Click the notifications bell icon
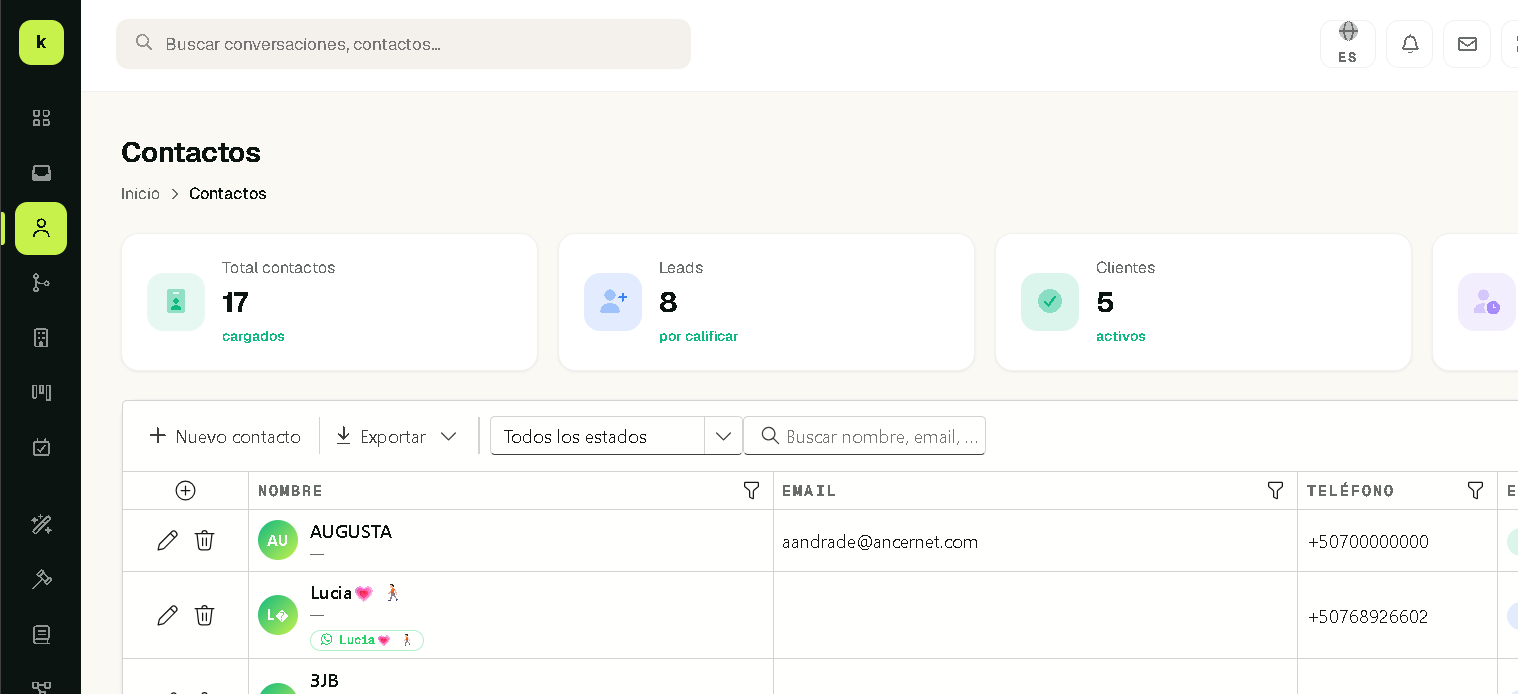 [1410, 44]
